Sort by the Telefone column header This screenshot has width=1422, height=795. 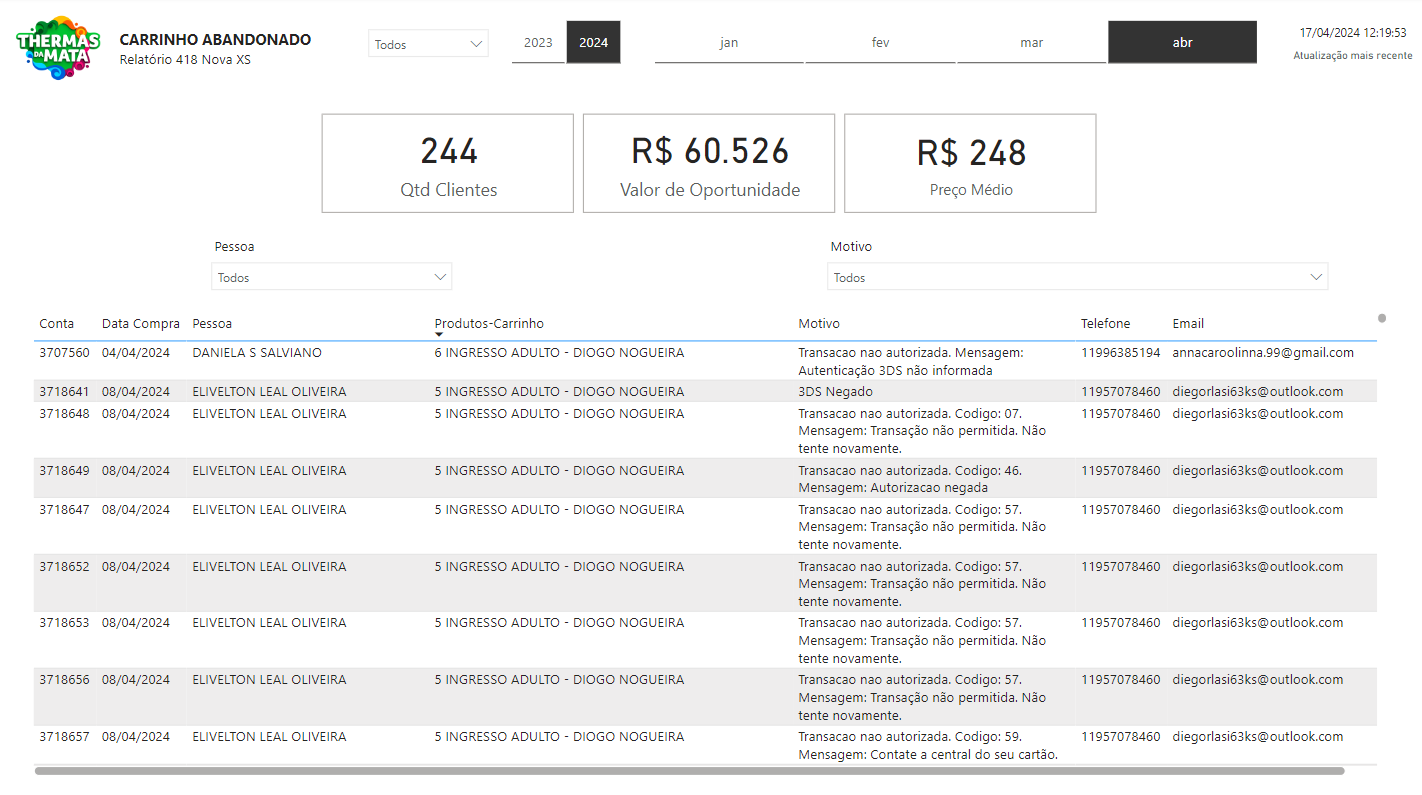point(1105,323)
